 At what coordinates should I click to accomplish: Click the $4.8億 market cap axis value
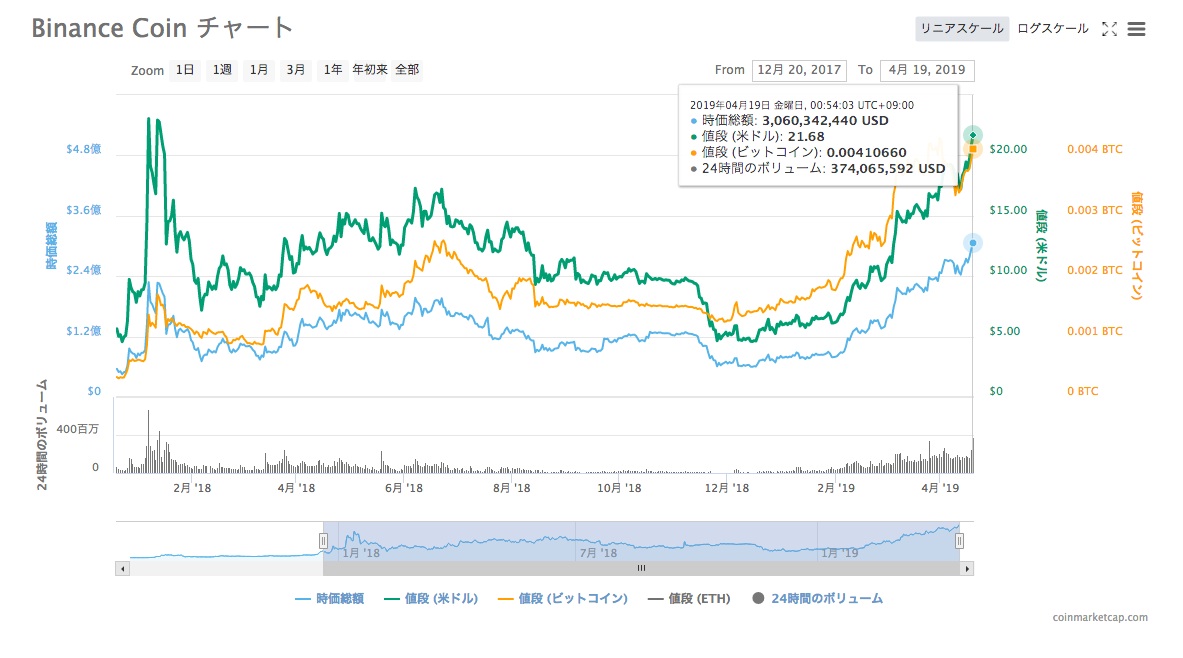(x=83, y=149)
